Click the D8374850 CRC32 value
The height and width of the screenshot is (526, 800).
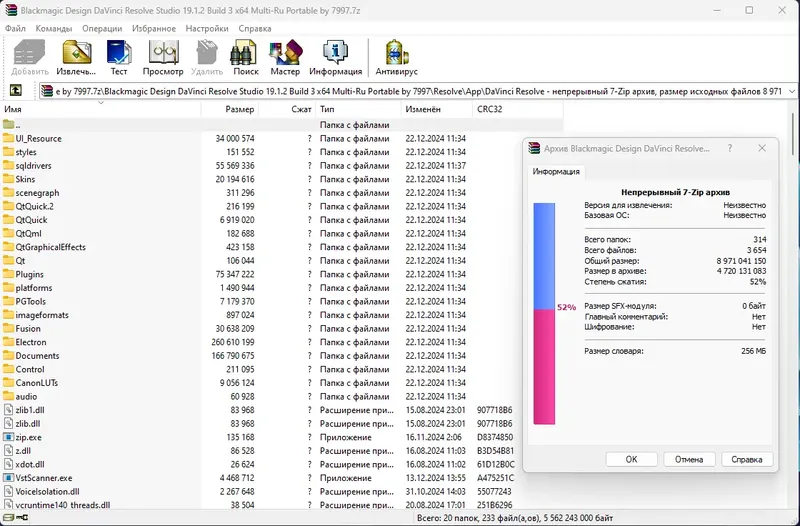click(x=495, y=437)
